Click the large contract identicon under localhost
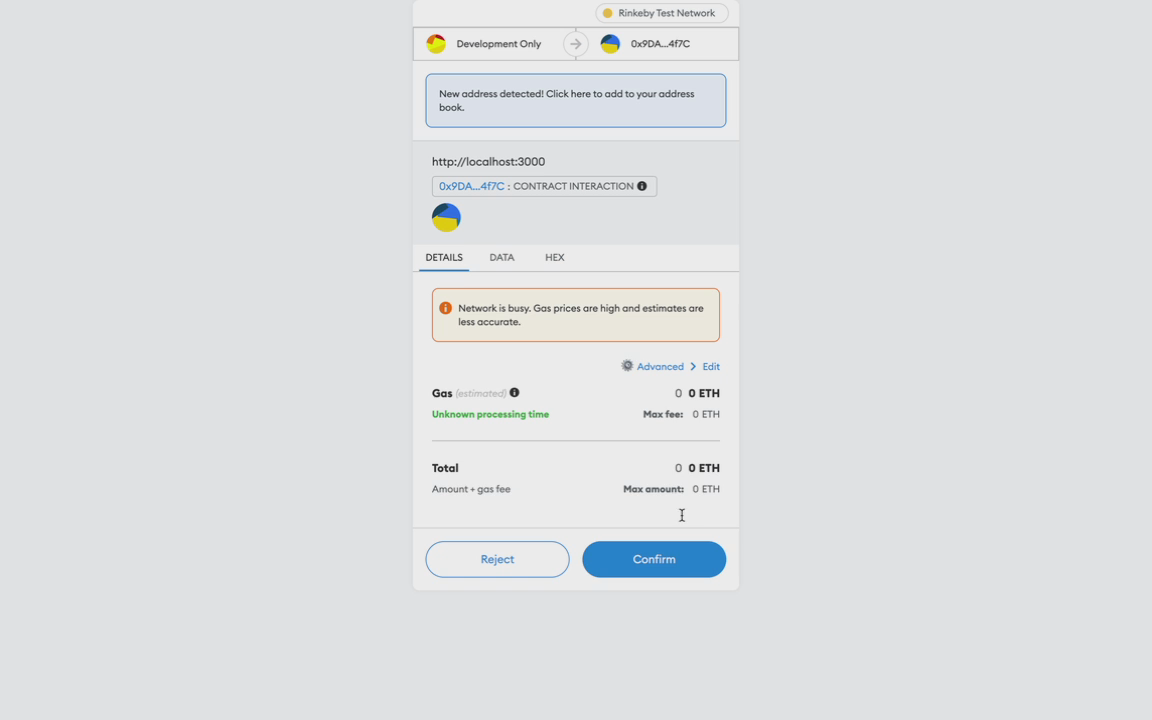Screen dimensions: 1152x720 [446, 217]
